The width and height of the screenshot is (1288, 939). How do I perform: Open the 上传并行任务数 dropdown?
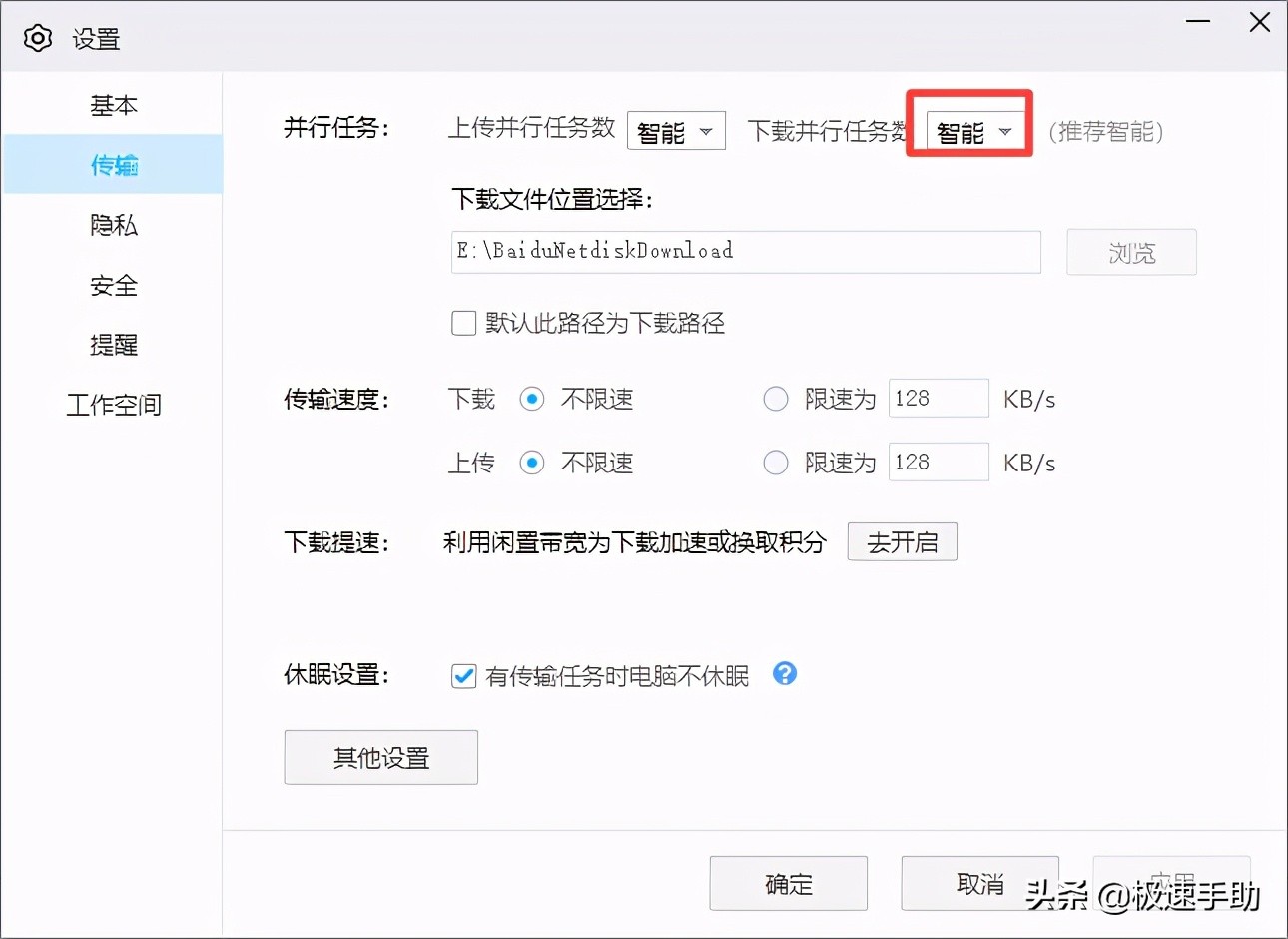click(x=676, y=130)
